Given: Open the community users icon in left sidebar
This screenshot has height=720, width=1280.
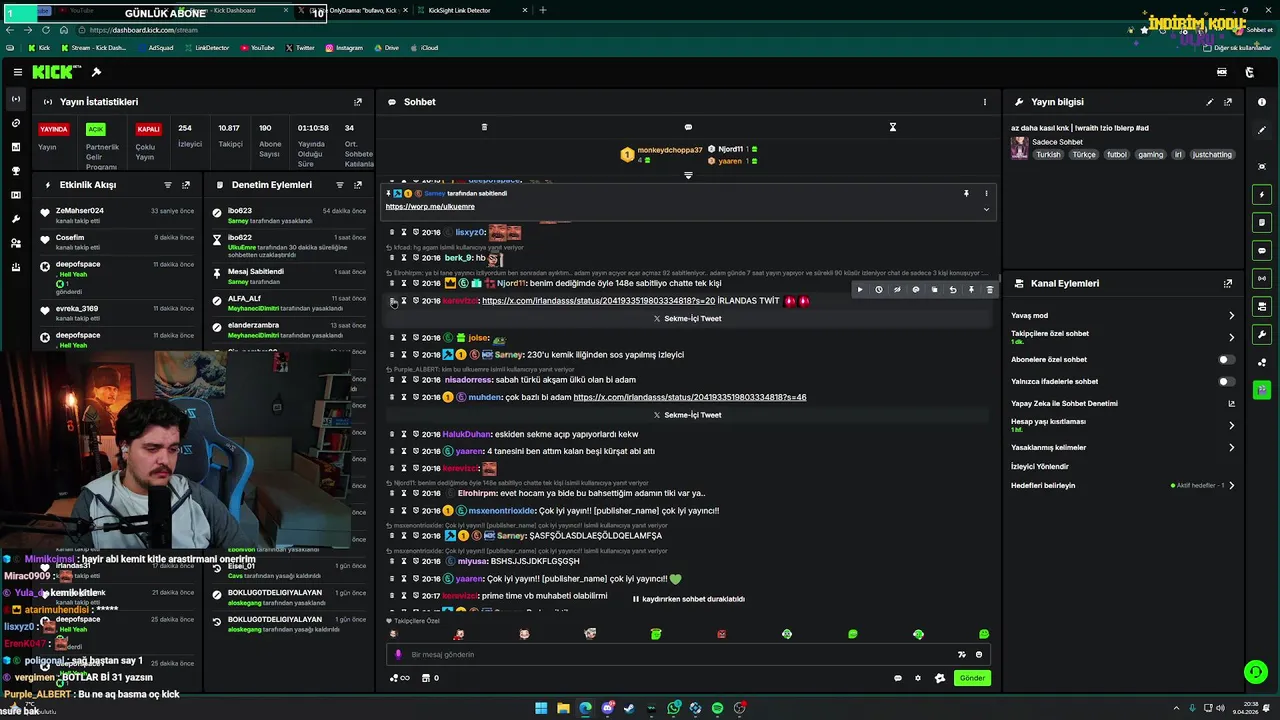Looking at the screenshot, I should [15, 243].
